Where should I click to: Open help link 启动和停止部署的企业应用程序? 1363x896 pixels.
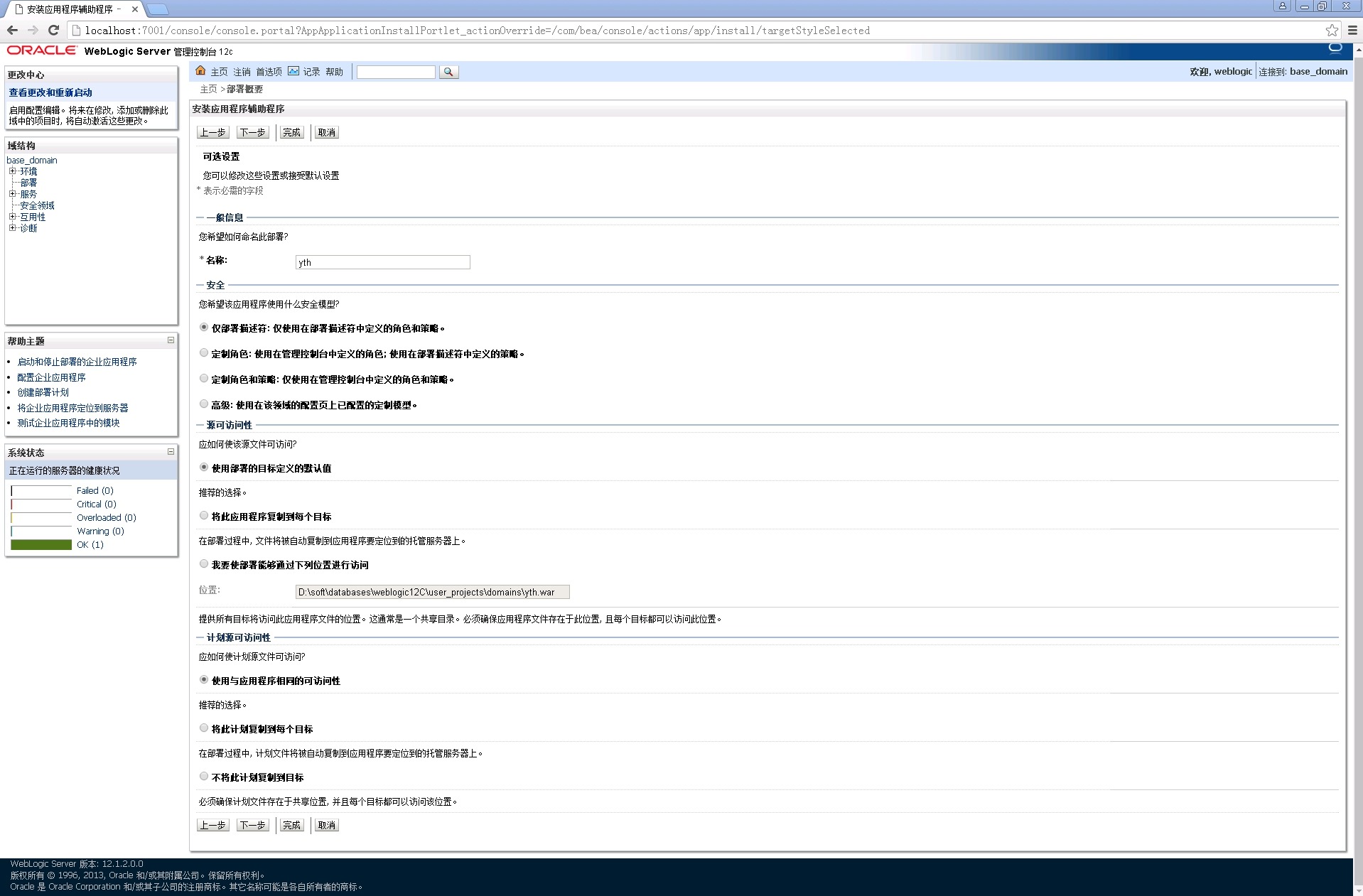tap(77, 362)
